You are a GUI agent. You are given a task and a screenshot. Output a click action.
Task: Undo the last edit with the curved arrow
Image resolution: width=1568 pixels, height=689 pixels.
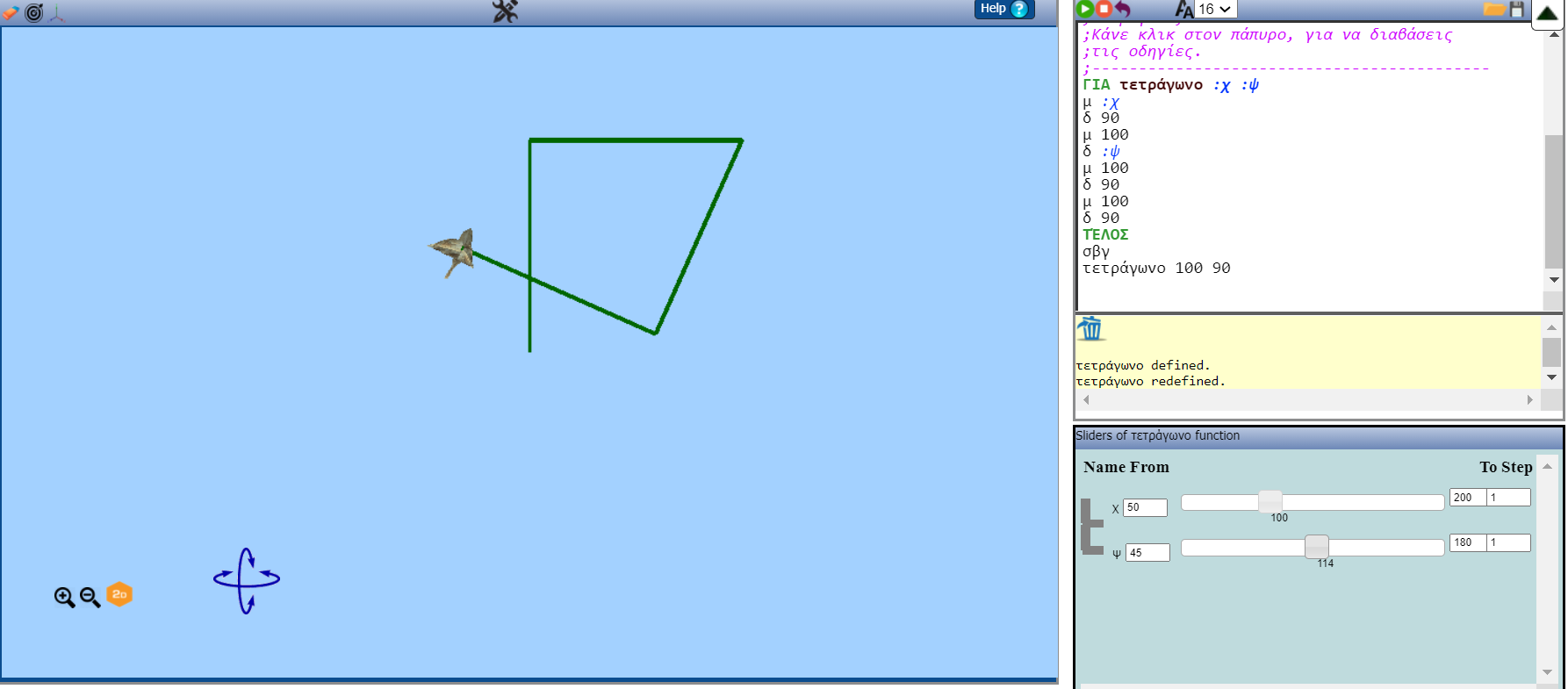tap(1123, 10)
